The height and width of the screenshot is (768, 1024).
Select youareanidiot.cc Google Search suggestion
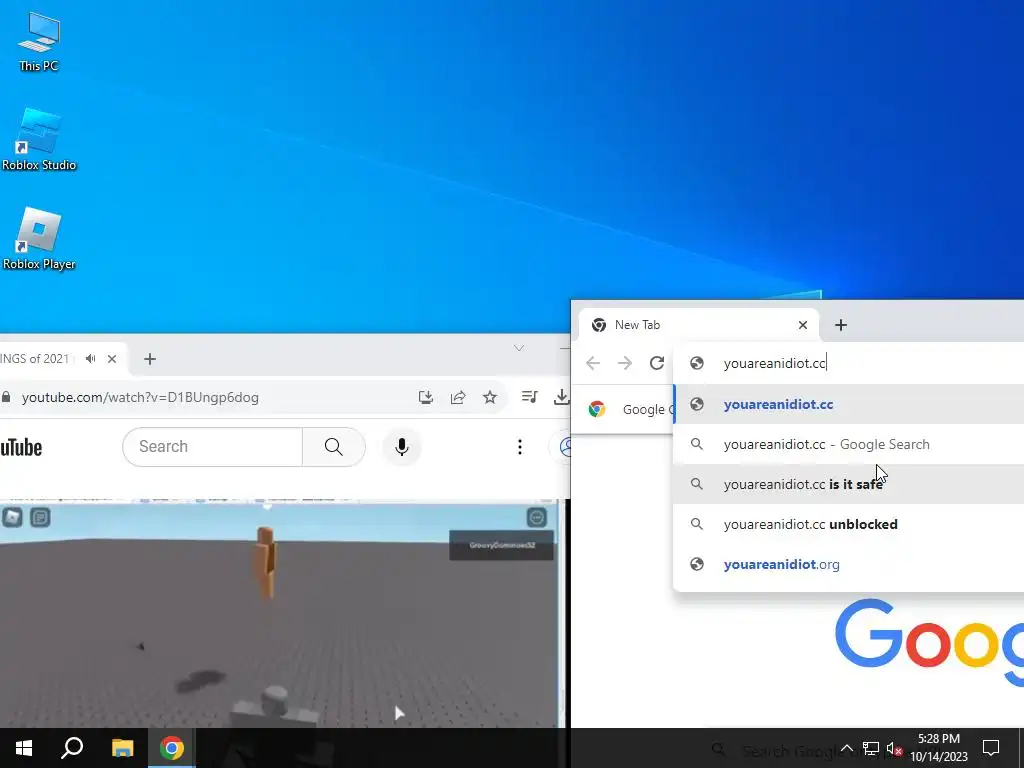[x=849, y=444]
